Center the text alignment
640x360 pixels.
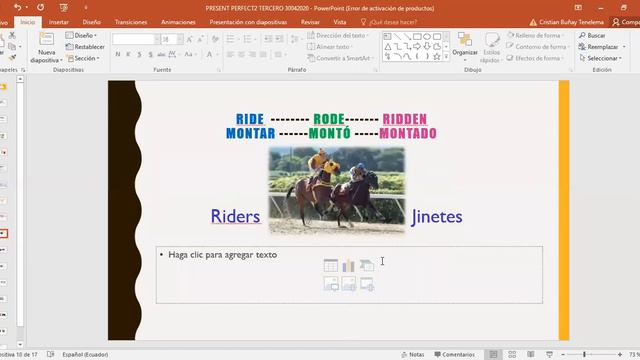tap(241, 54)
